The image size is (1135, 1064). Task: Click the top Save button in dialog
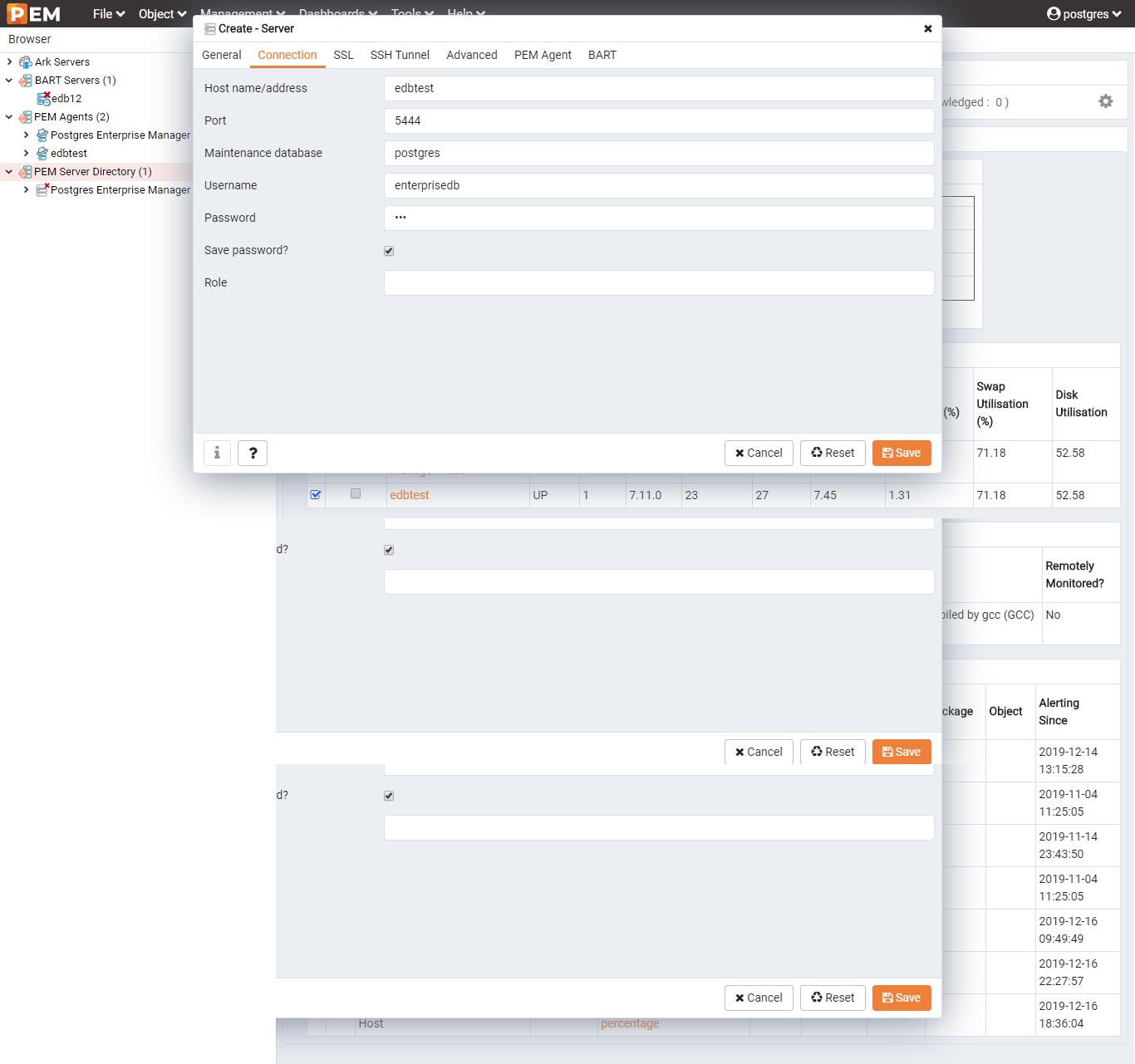point(902,453)
